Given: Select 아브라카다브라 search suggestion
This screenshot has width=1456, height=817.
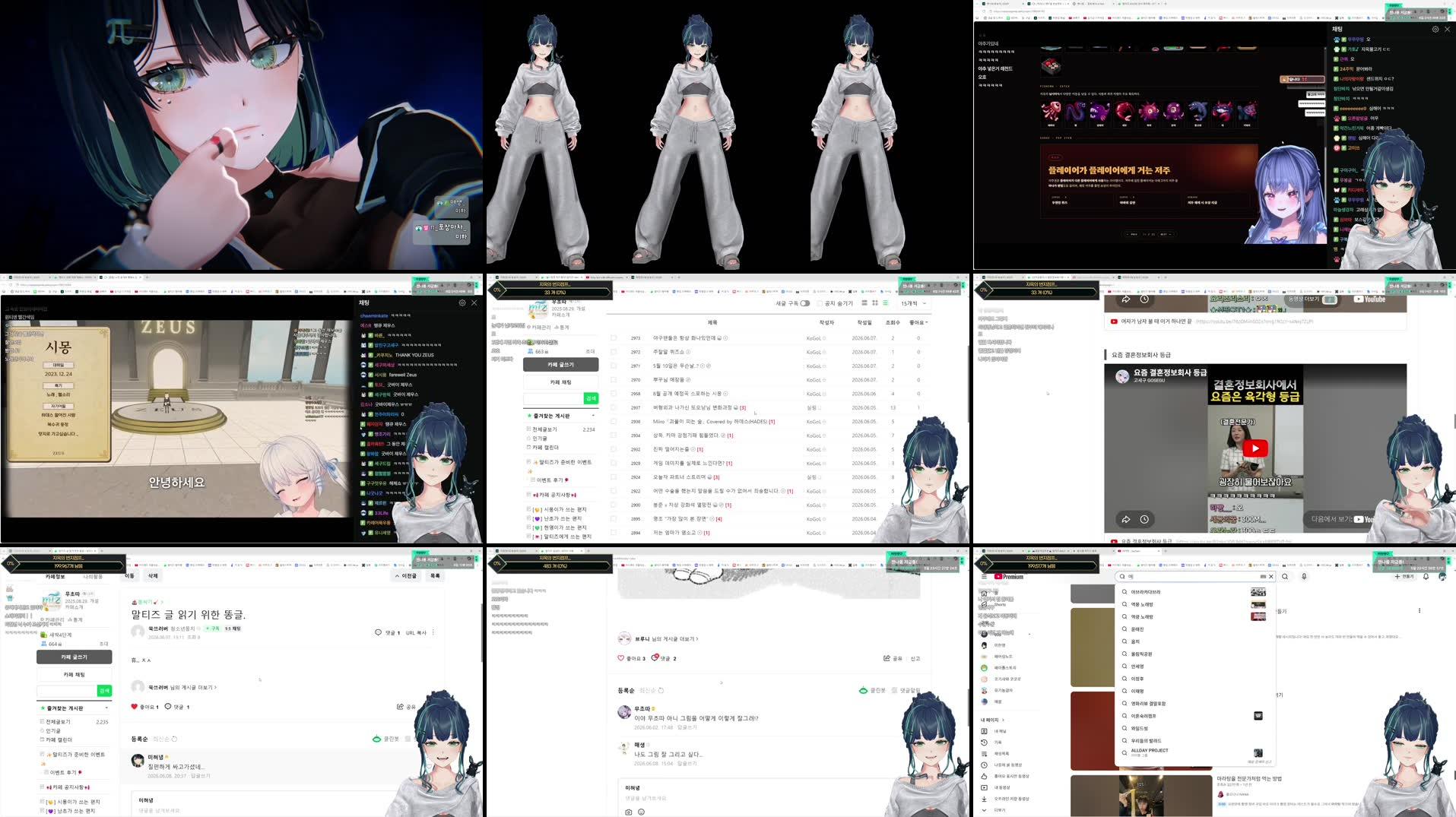Looking at the screenshot, I should (1194, 592).
